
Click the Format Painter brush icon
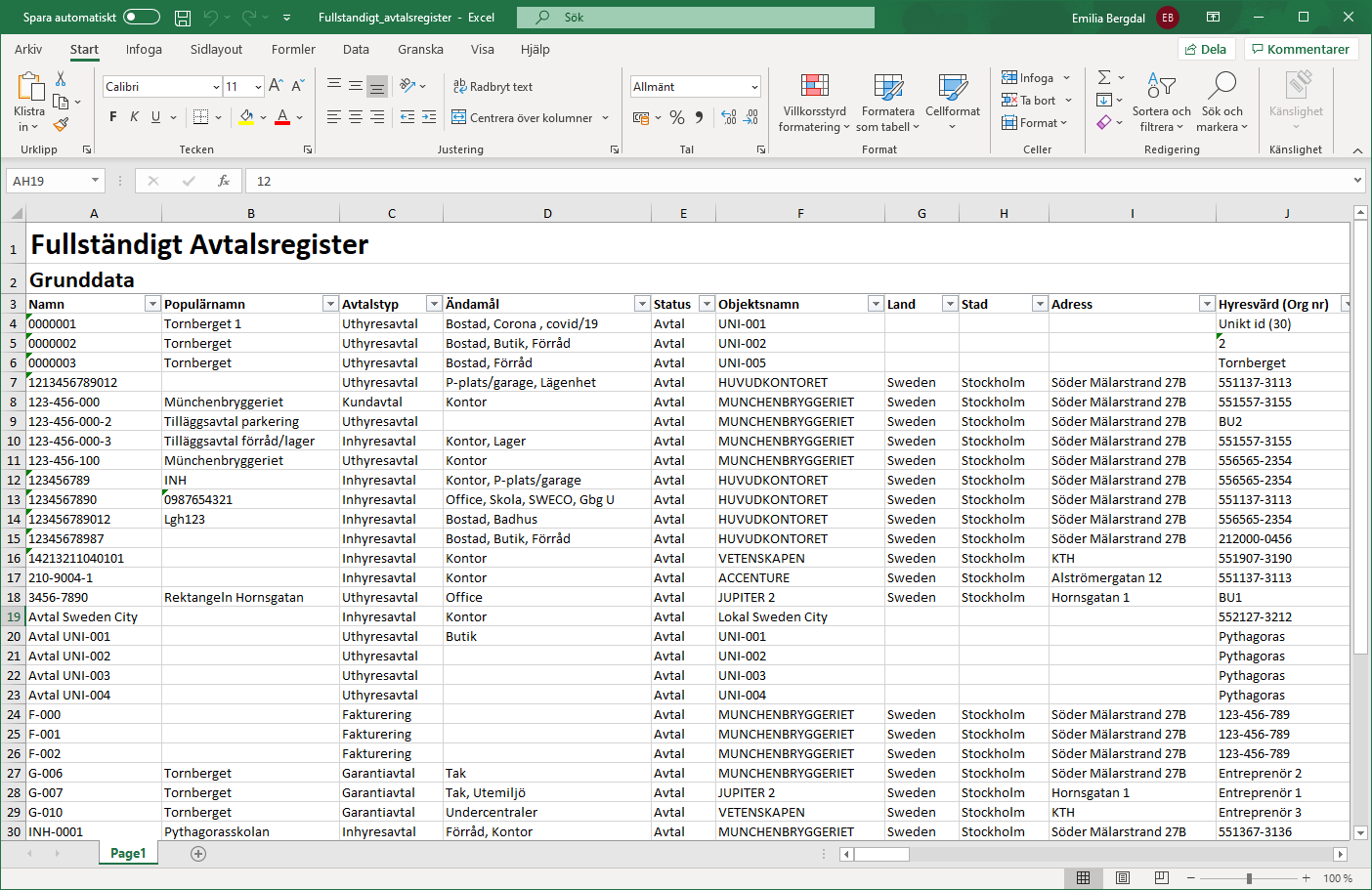point(61,125)
